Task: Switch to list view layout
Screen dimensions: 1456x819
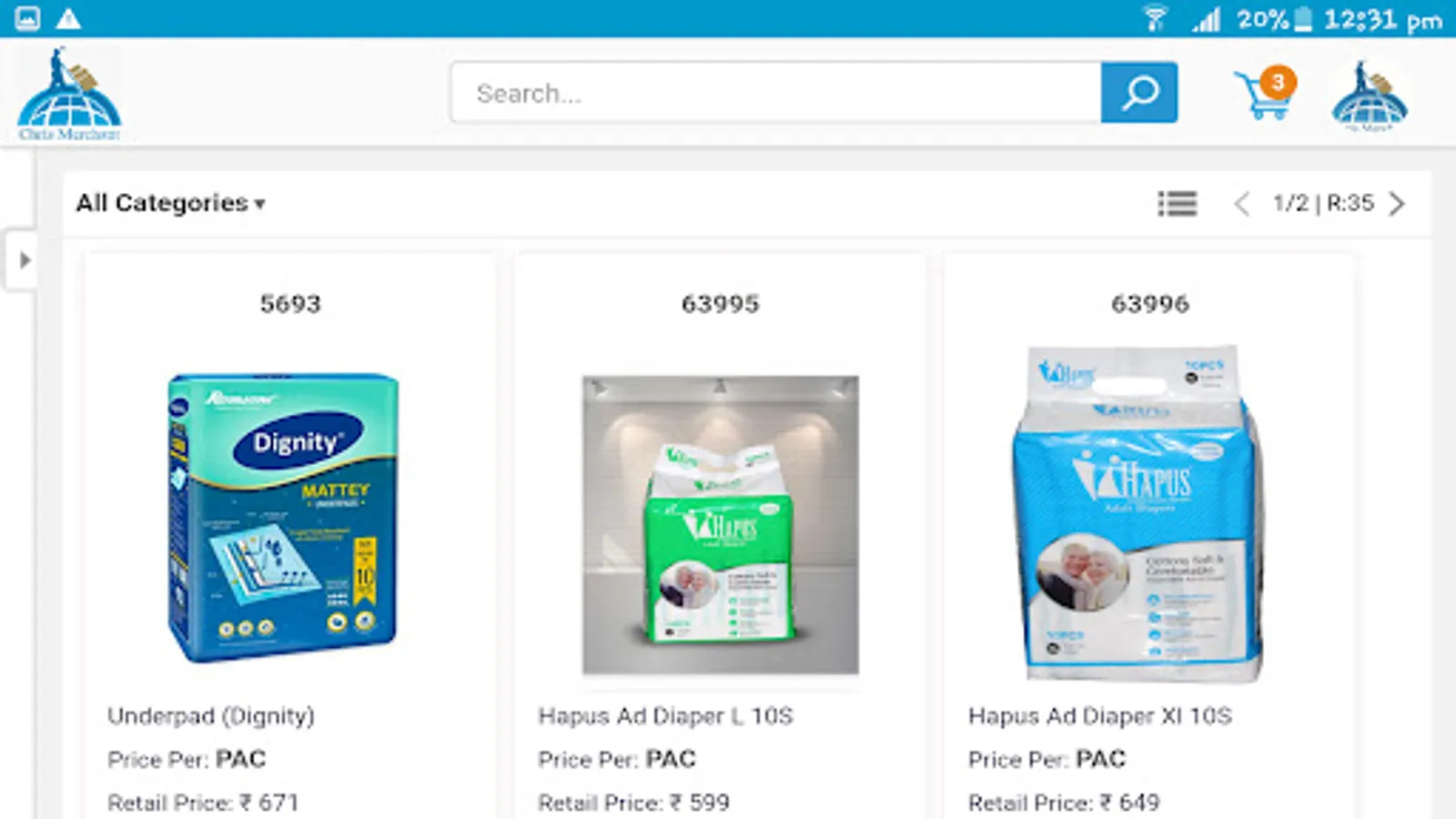Action: (x=1177, y=203)
